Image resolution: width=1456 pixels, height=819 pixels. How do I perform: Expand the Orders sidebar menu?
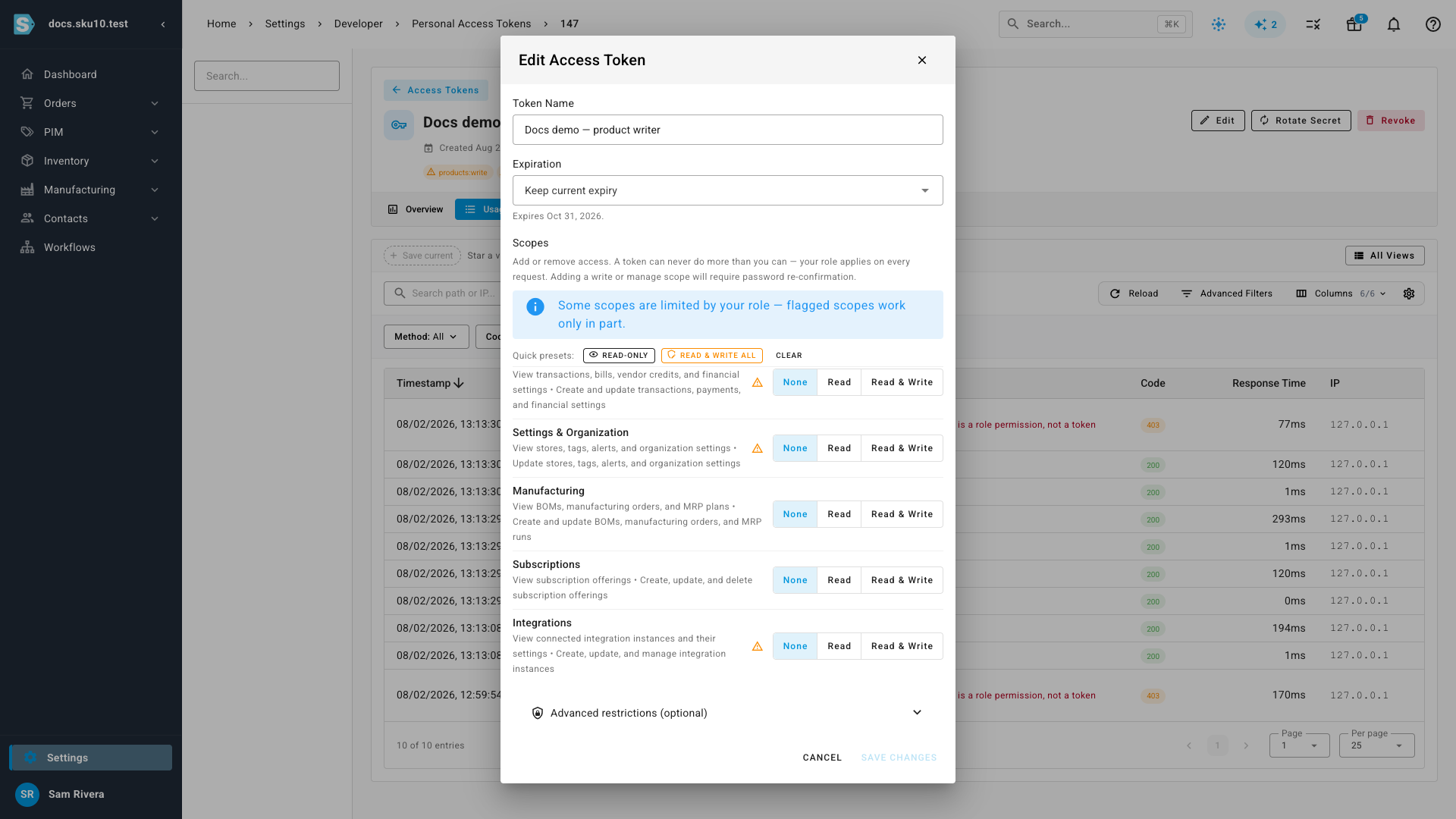coord(91,103)
